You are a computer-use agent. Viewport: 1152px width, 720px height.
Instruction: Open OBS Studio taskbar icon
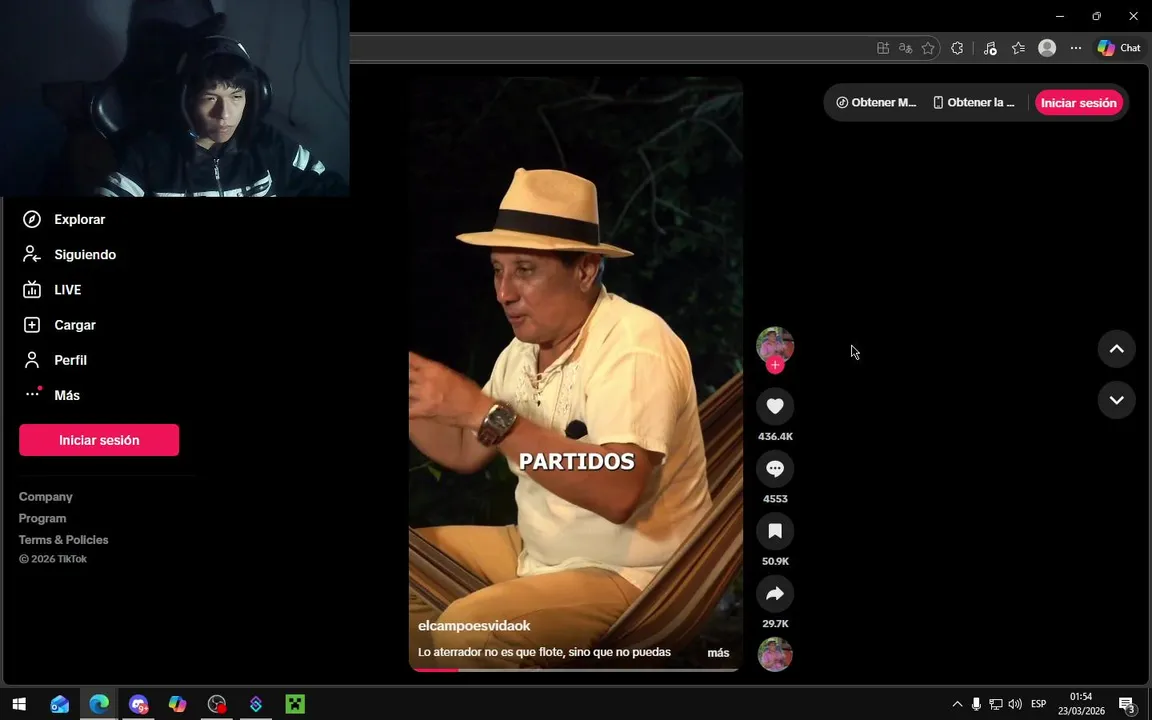pyautogui.click(x=217, y=704)
